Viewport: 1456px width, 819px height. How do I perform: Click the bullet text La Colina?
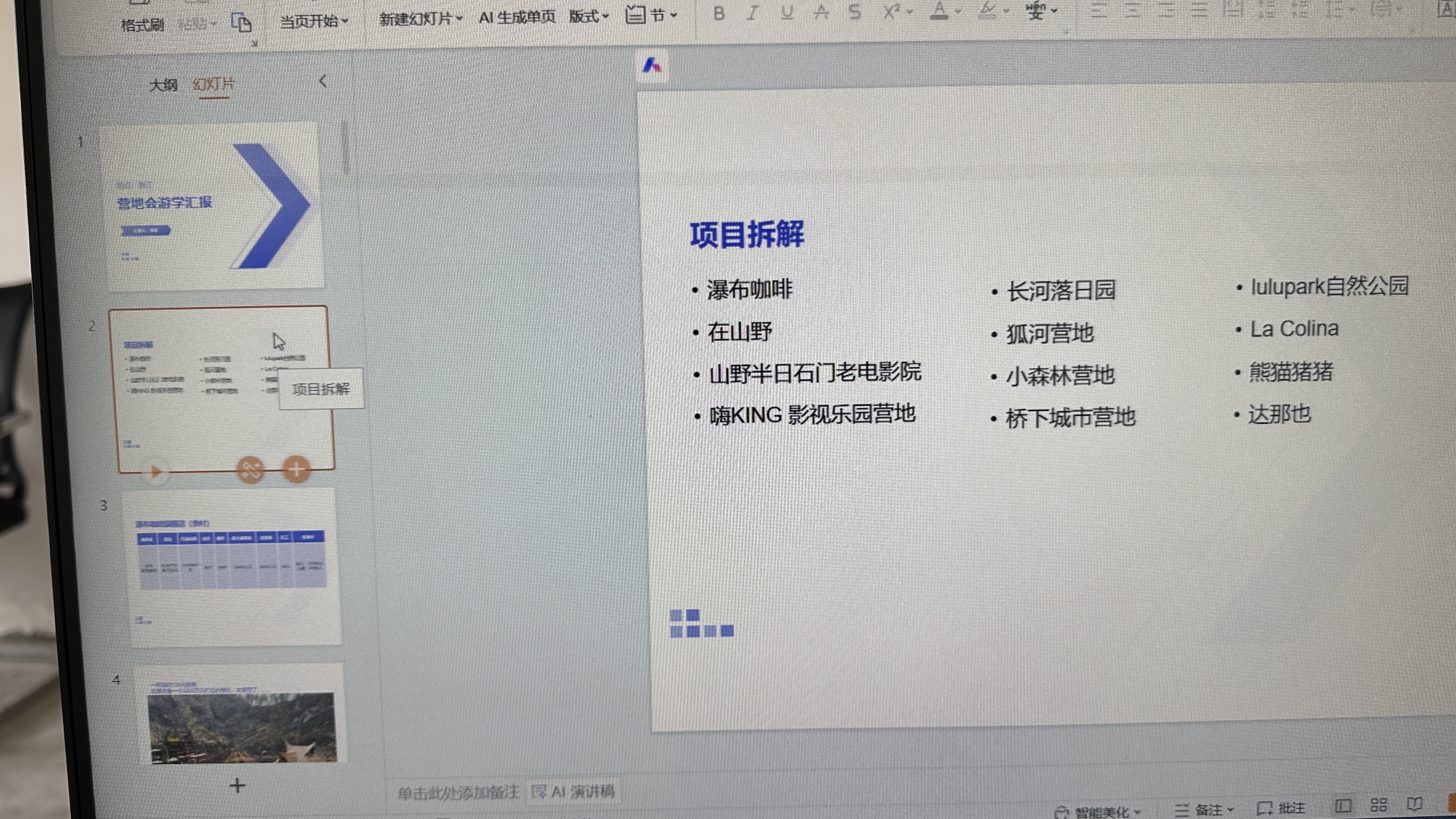[x=1294, y=329]
